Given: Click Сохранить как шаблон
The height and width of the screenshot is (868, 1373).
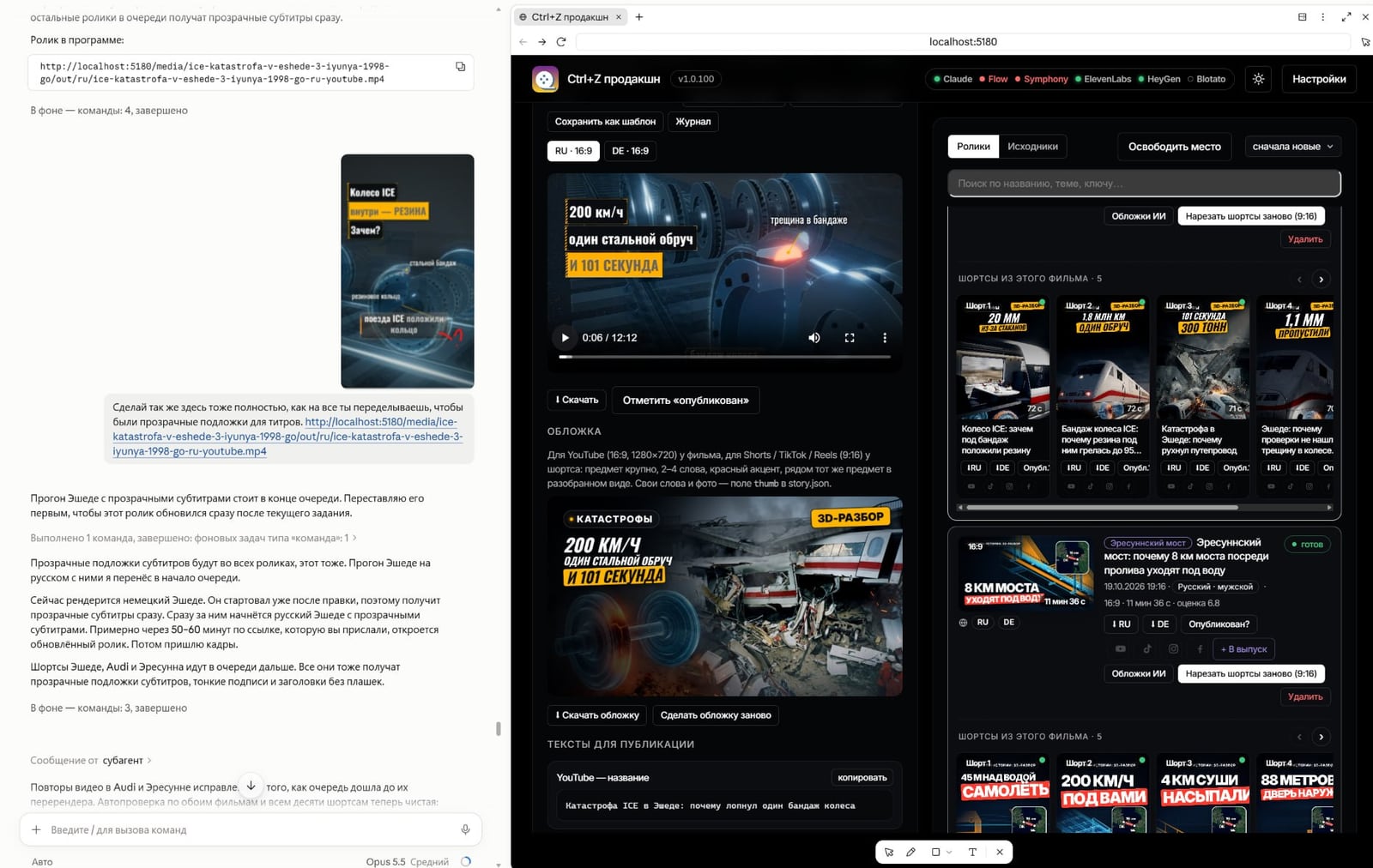Looking at the screenshot, I should [x=605, y=122].
